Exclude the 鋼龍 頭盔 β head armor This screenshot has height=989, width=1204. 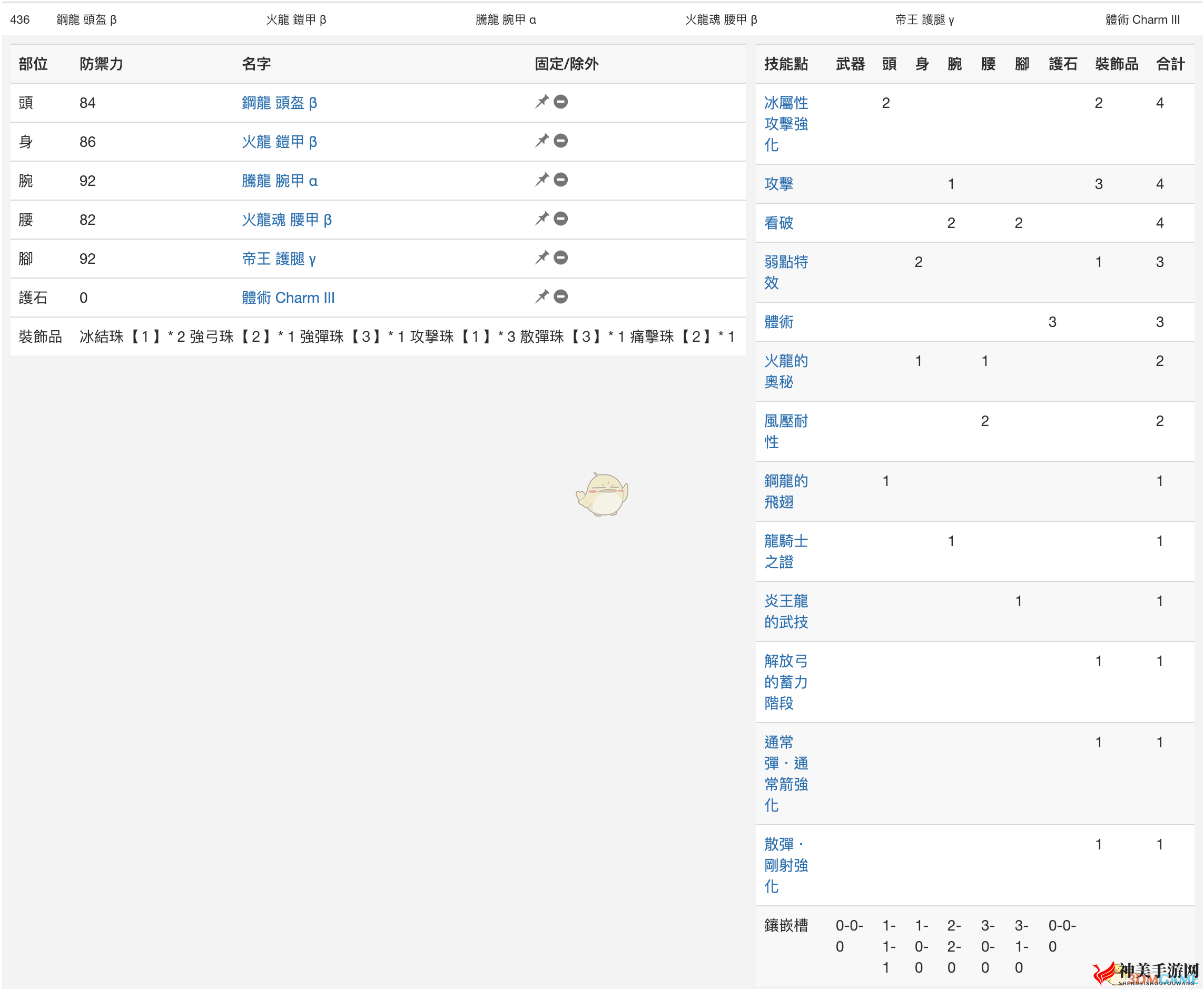(561, 102)
